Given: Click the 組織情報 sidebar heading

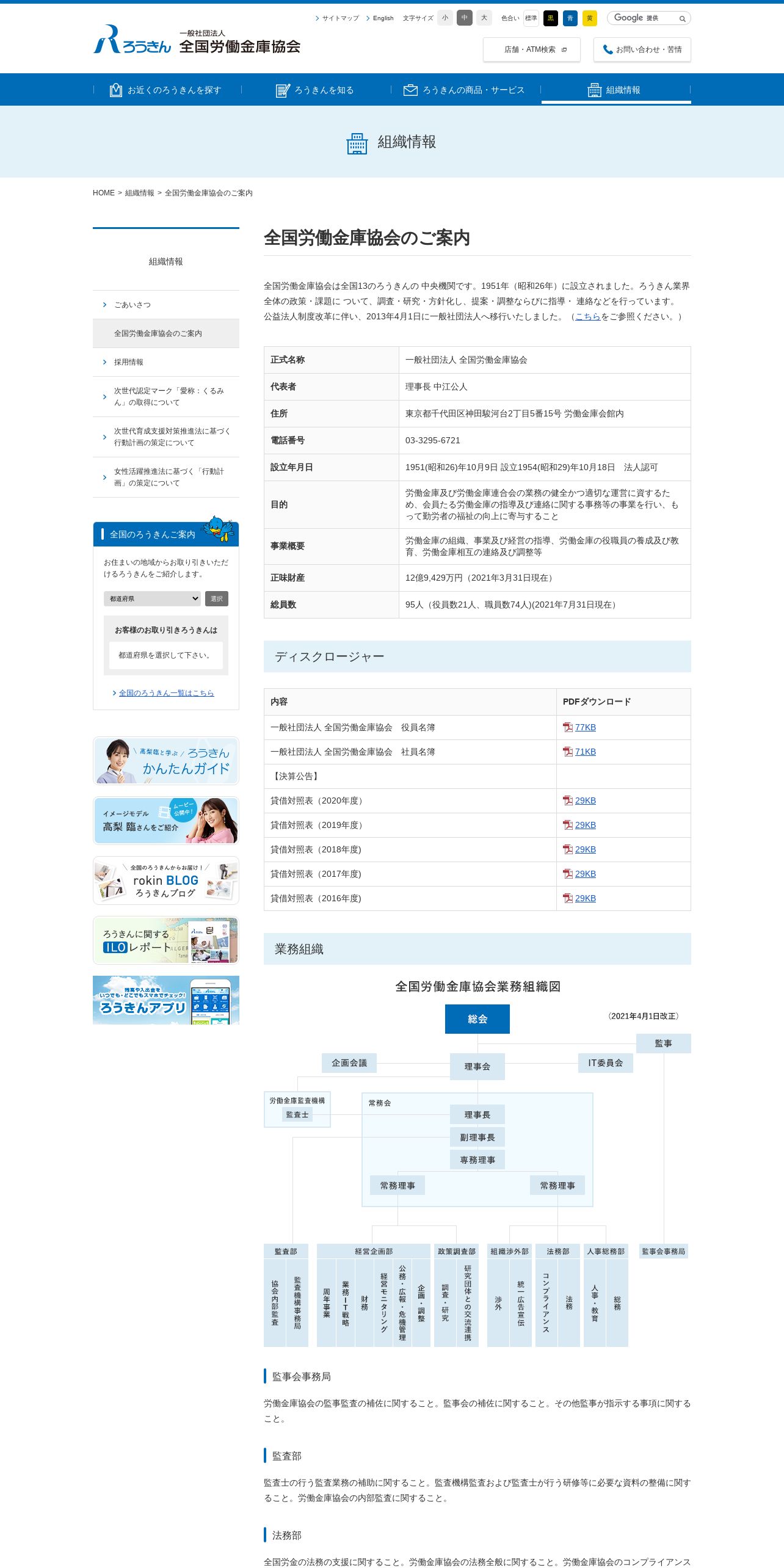Looking at the screenshot, I should click(166, 261).
